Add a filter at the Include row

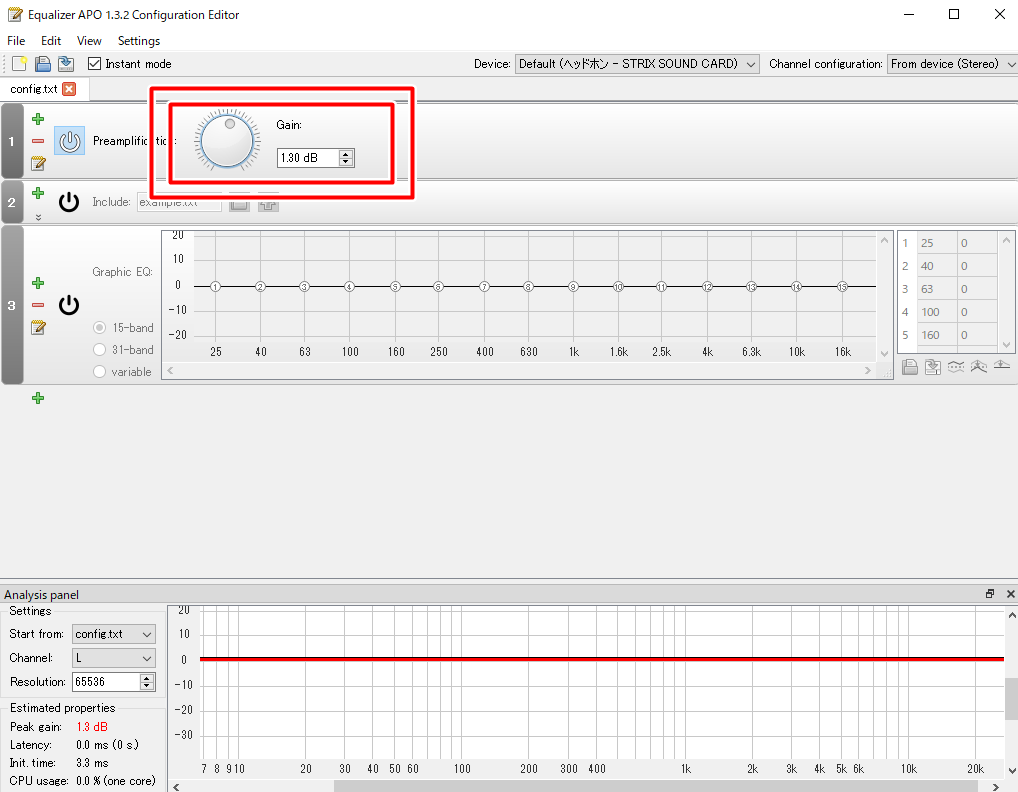(x=38, y=193)
